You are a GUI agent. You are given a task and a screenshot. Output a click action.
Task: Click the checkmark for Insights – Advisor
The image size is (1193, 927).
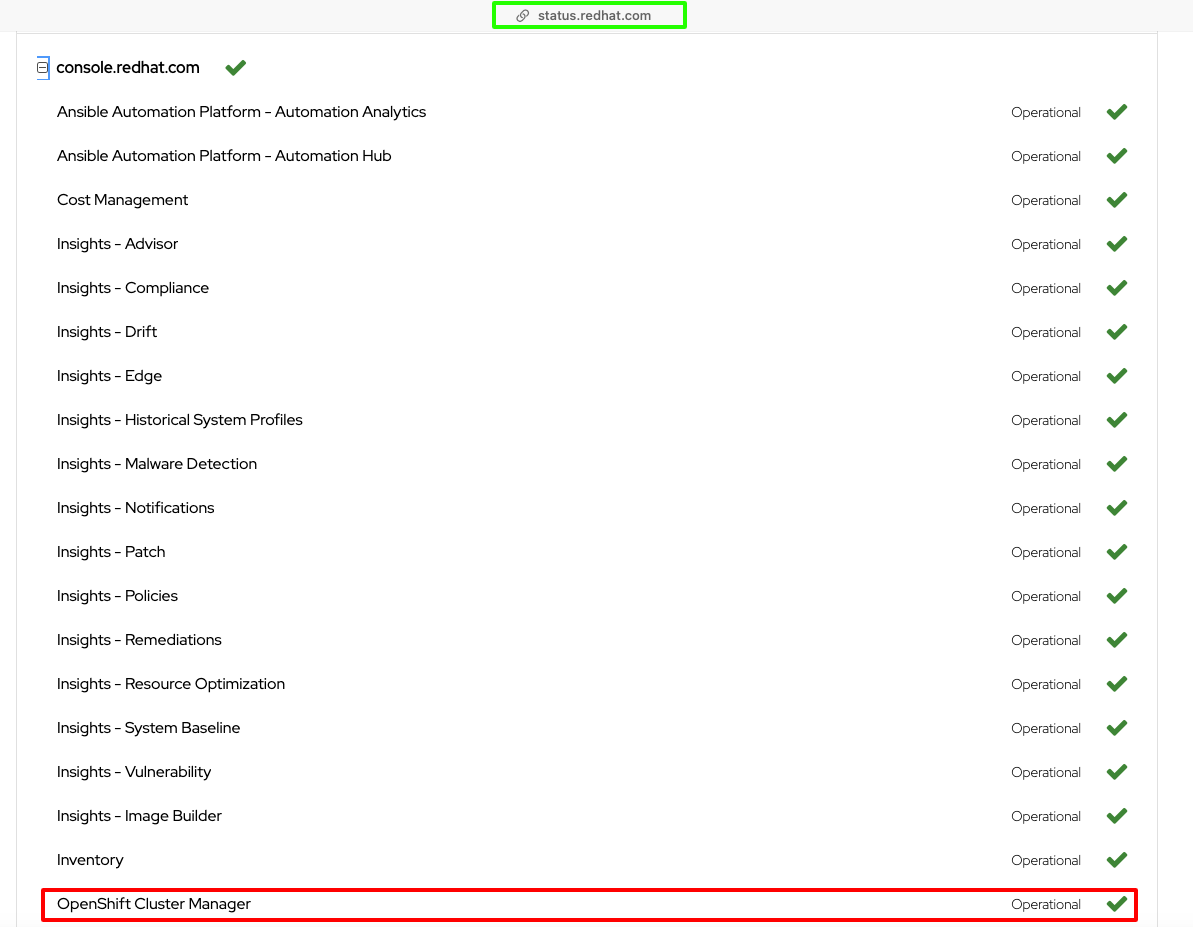(x=1117, y=244)
